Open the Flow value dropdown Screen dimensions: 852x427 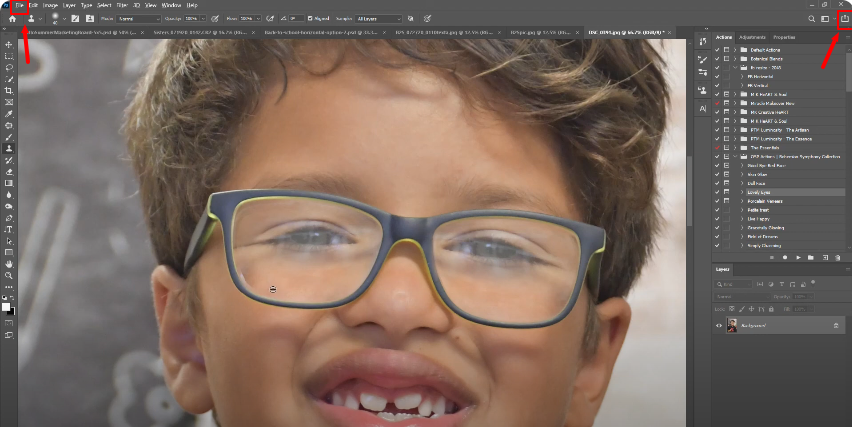258,18
